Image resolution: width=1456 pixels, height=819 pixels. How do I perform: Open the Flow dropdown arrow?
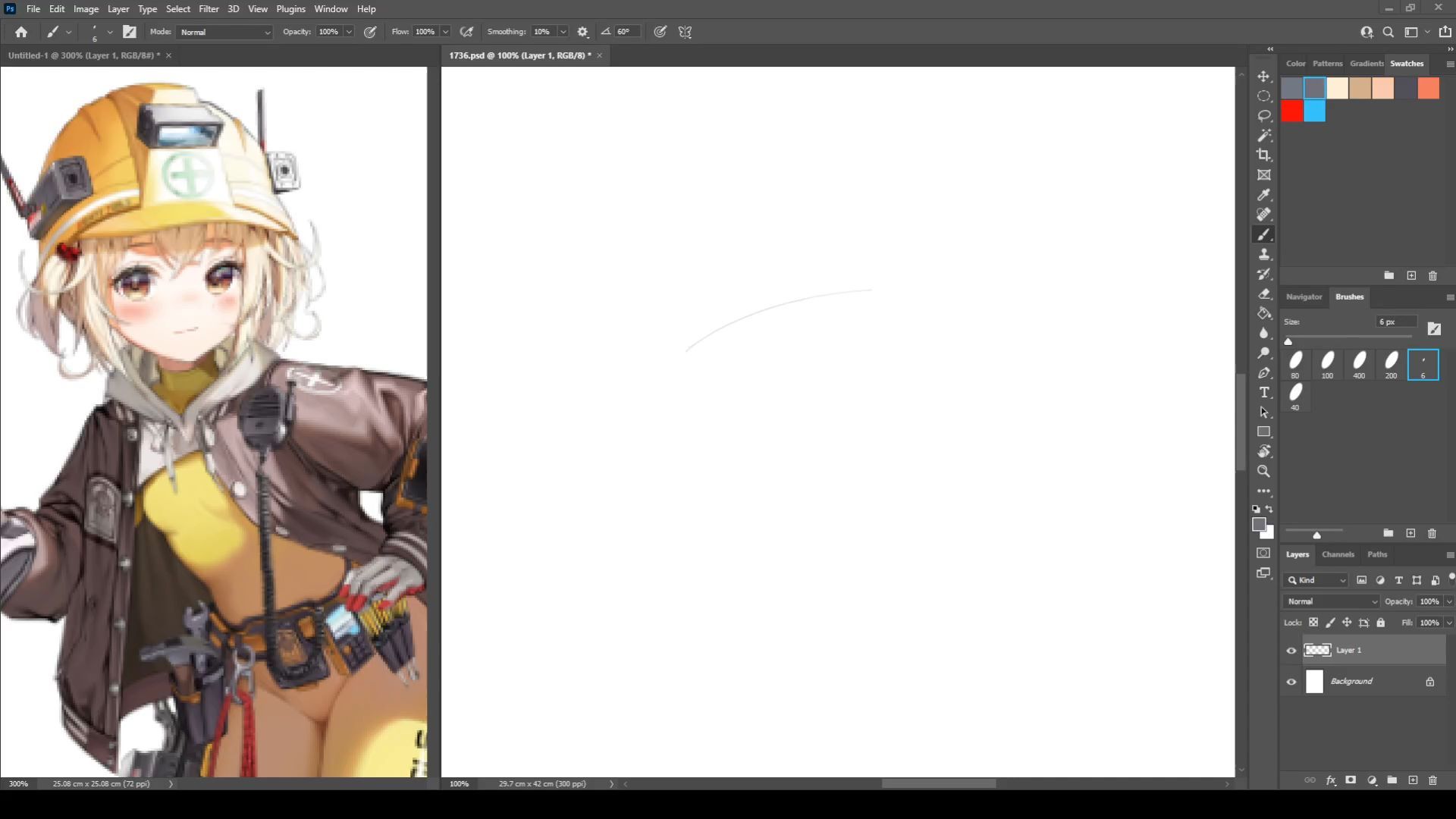pyautogui.click(x=446, y=32)
